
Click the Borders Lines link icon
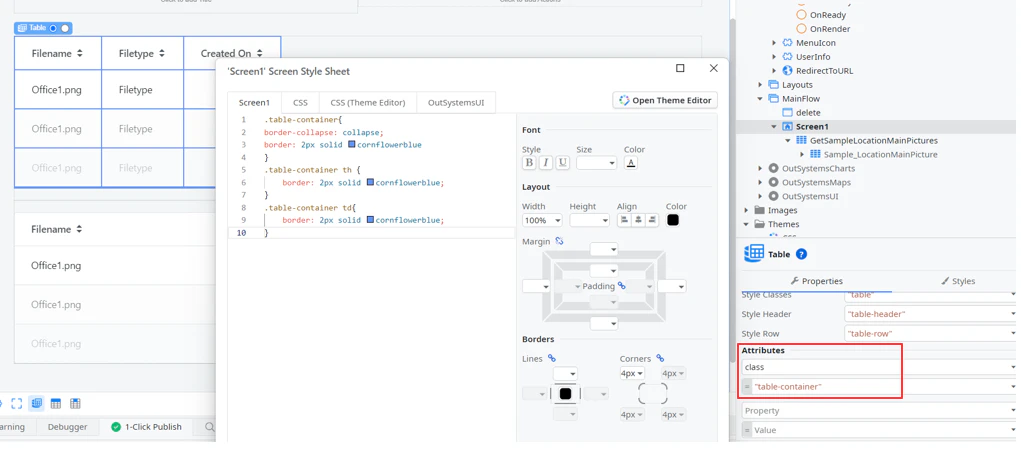pyautogui.click(x=552, y=358)
